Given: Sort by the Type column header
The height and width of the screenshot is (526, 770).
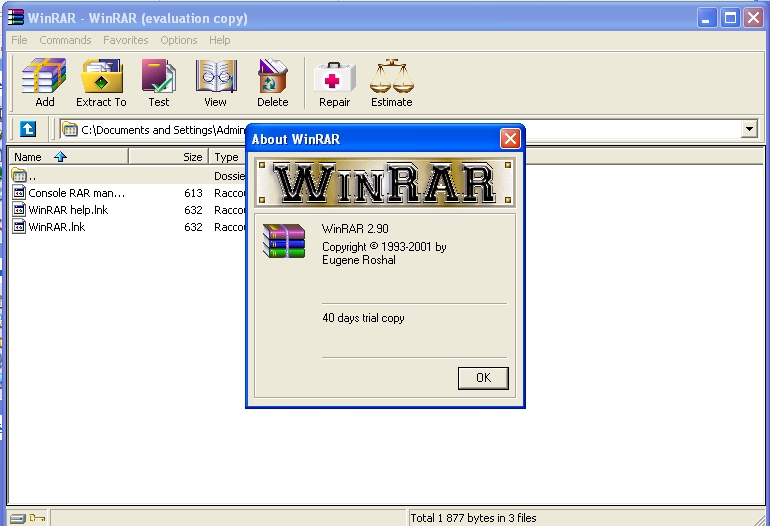Looking at the screenshot, I should click(227, 157).
